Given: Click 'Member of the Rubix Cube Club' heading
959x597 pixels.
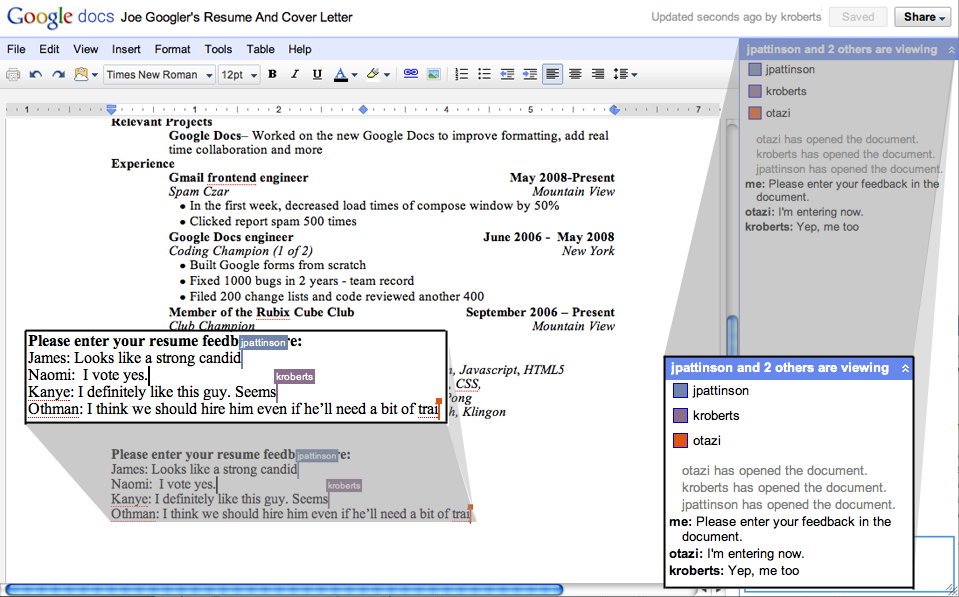Looking at the screenshot, I should (262, 313).
